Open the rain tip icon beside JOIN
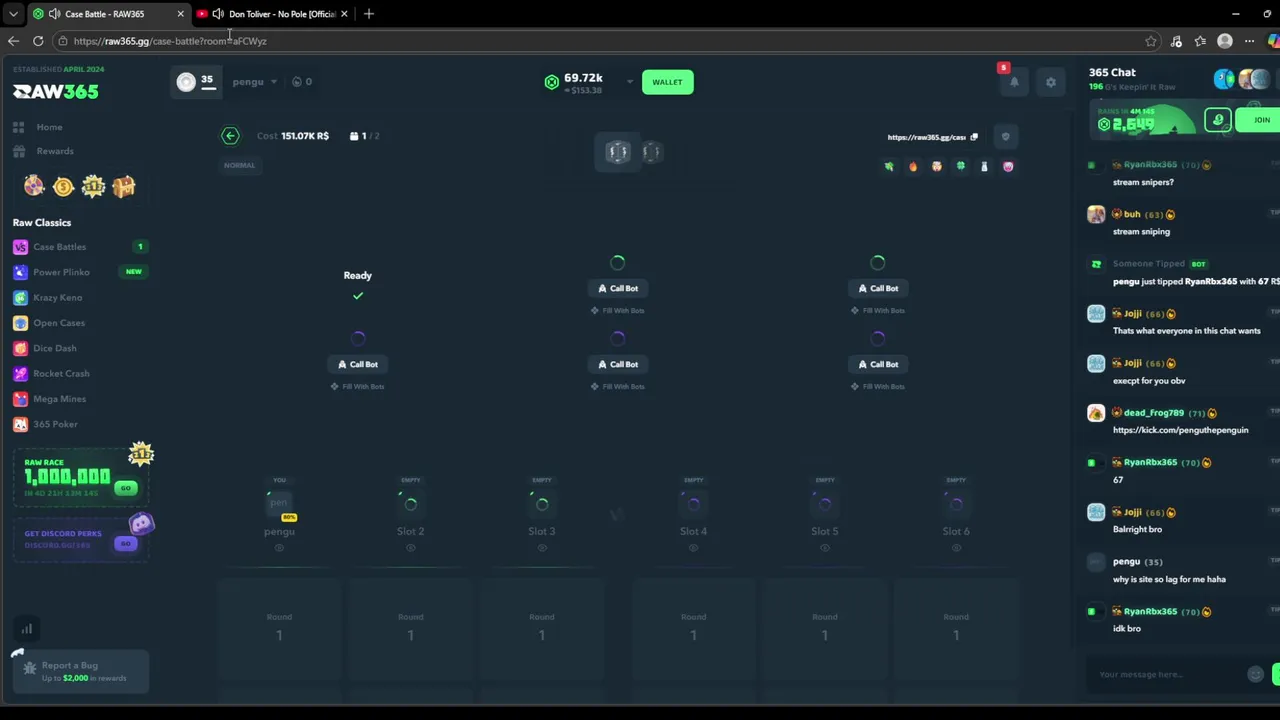This screenshot has height=720, width=1280. tap(1218, 120)
